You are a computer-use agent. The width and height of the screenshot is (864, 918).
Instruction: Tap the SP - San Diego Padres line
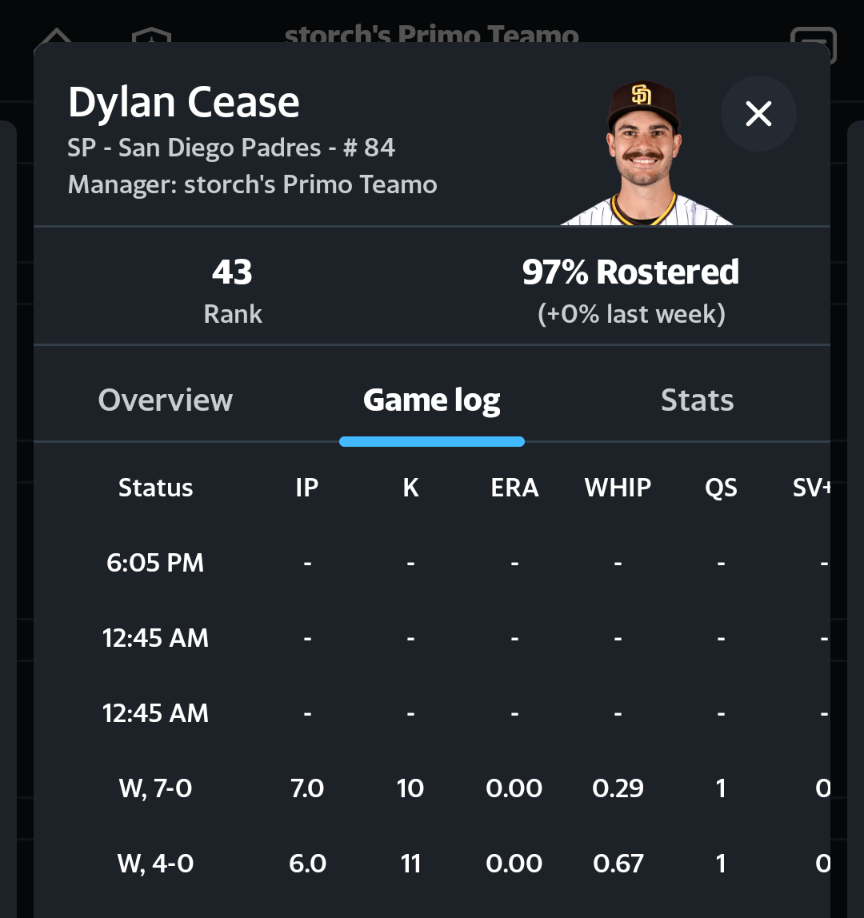pyautogui.click(x=231, y=148)
